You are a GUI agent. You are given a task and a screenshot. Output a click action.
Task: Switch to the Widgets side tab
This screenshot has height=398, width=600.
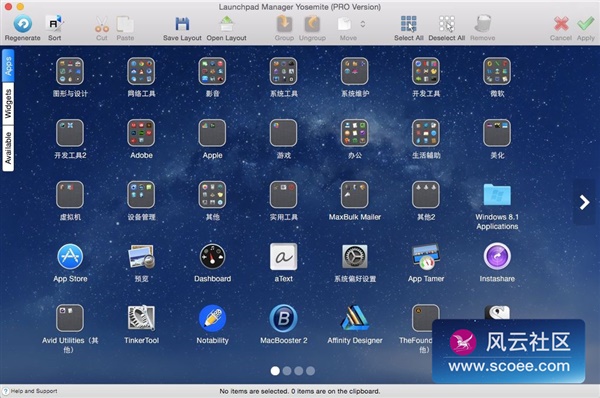click(x=8, y=104)
